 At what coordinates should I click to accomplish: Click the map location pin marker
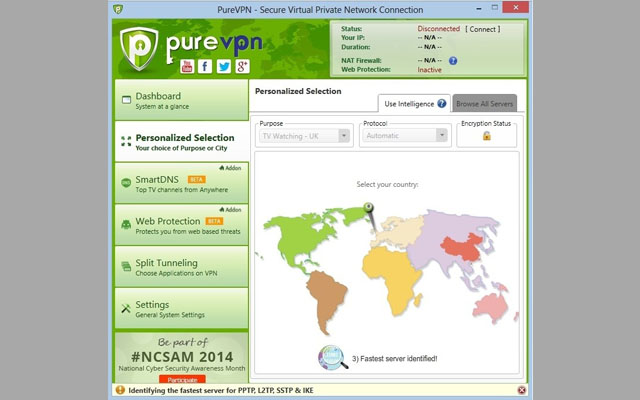point(368,208)
